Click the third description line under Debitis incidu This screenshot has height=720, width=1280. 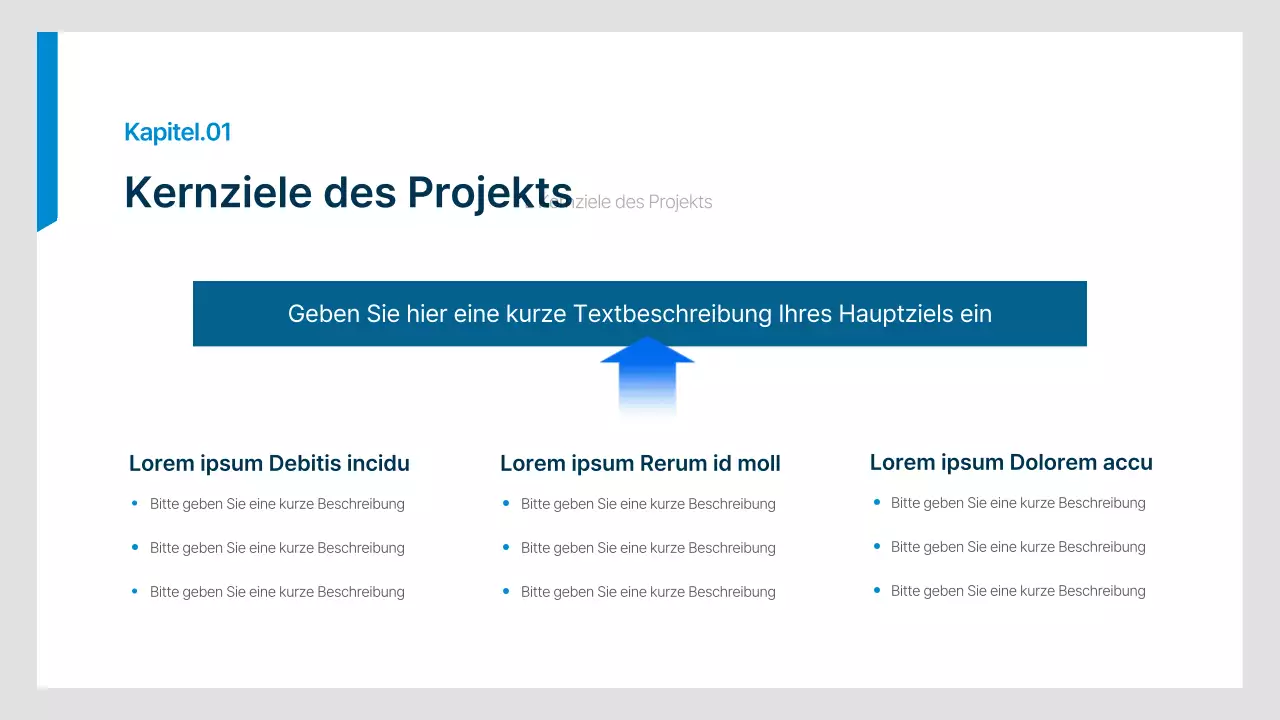click(x=277, y=591)
